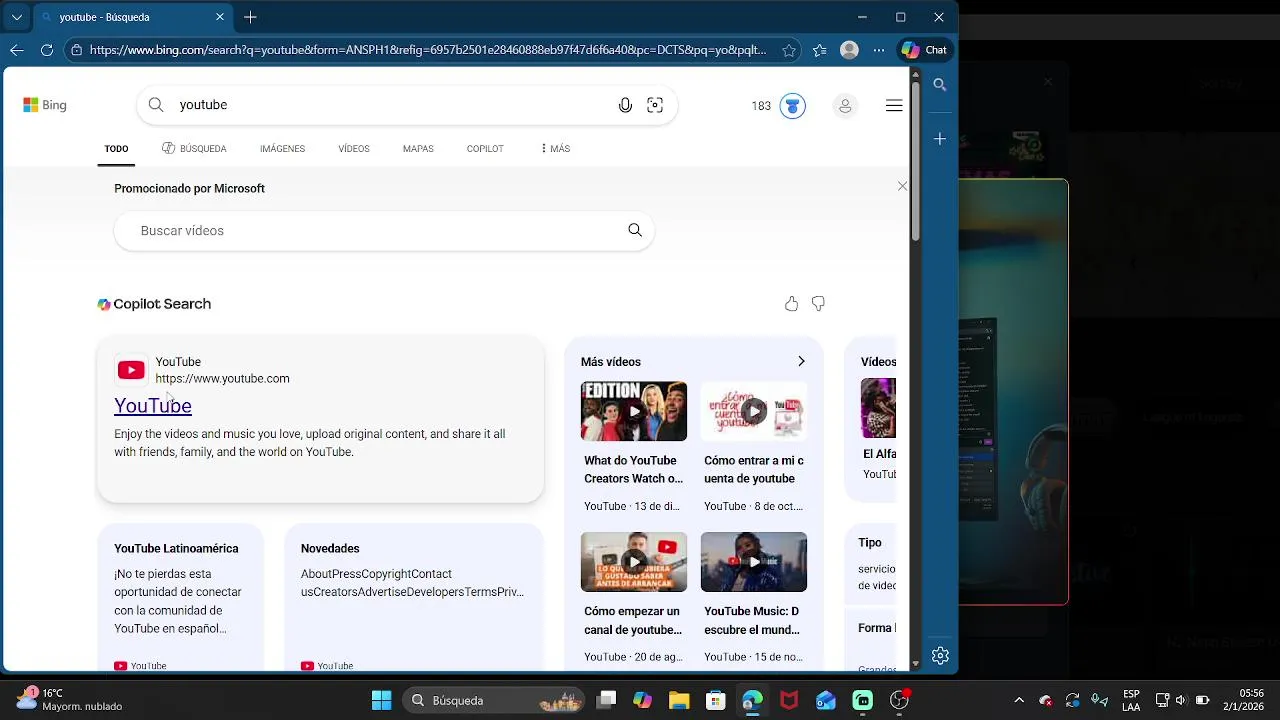Expand Más vídeos with the arrow
This screenshot has width=1280, height=720.
click(x=801, y=361)
